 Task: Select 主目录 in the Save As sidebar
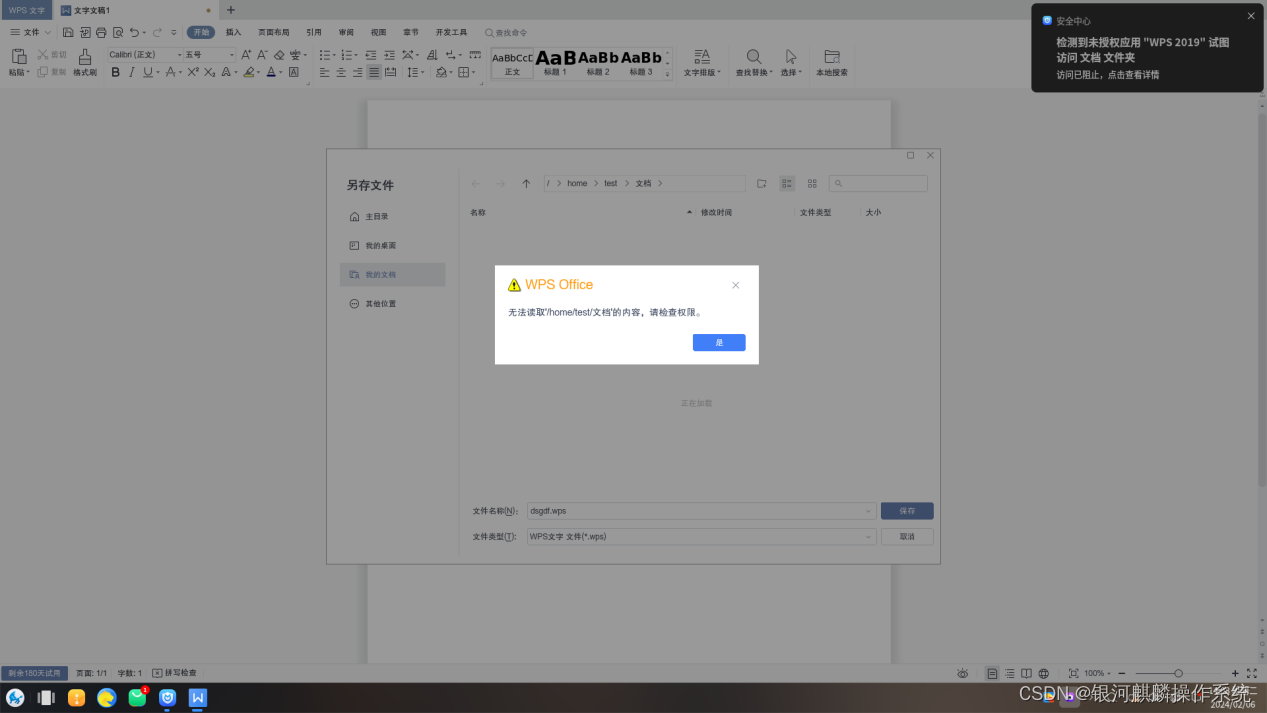(x=392, y=217)
